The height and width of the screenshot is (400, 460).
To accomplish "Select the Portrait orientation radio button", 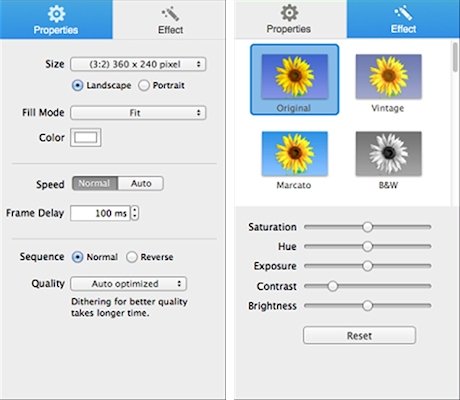I will tap(144, 85).
